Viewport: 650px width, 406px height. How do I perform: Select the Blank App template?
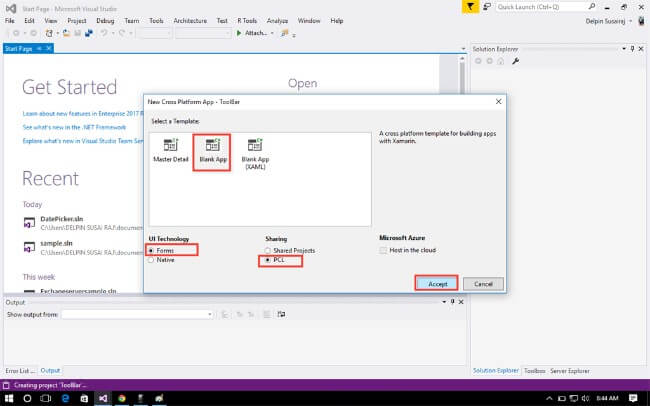coord(213,151)
